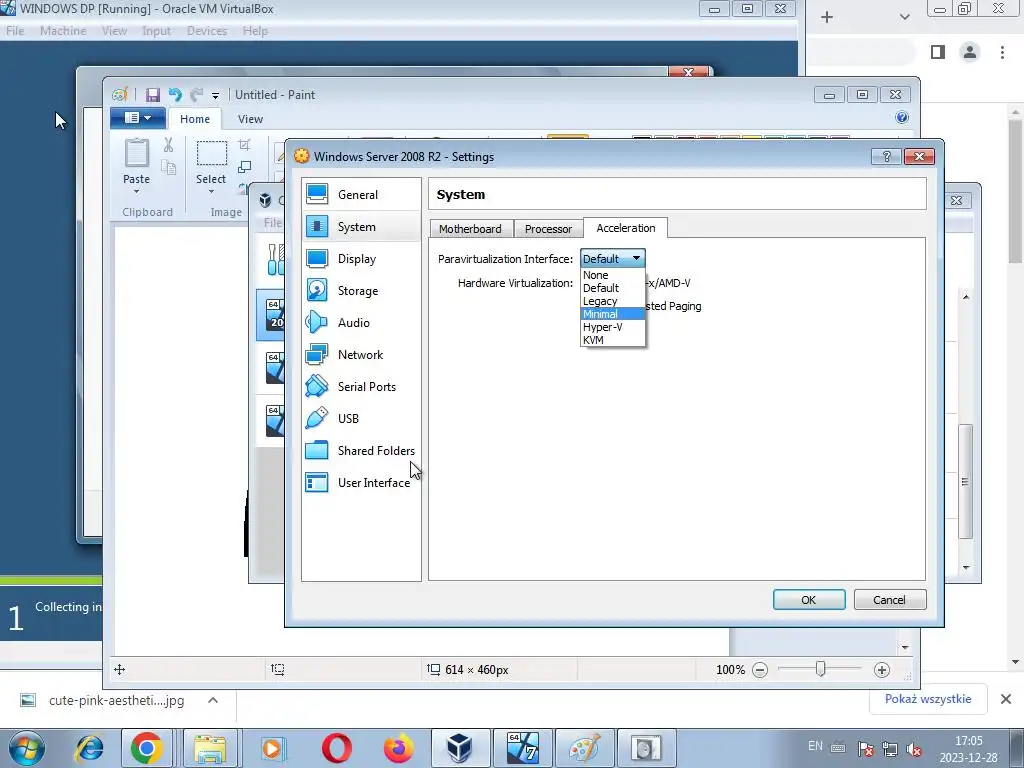Expand the Select dropdown arrow in Paint
The width and height of the screenshot is (1024, 768).
click(x=212, y=192)
